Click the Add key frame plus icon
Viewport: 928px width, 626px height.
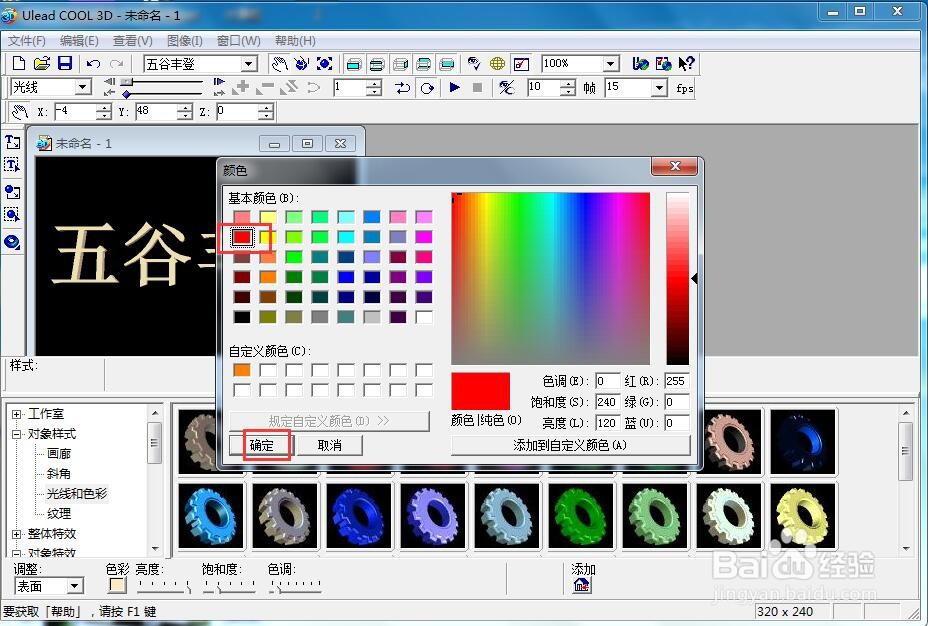241,88
